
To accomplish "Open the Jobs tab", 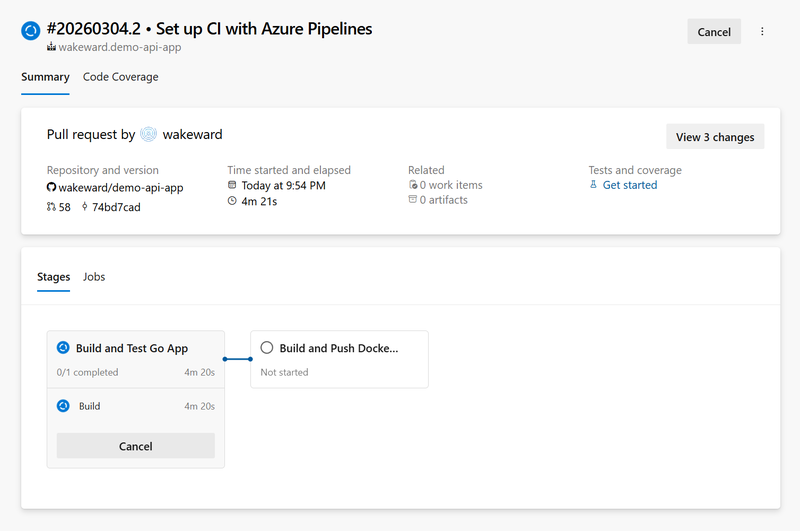I will coord(94,277).
